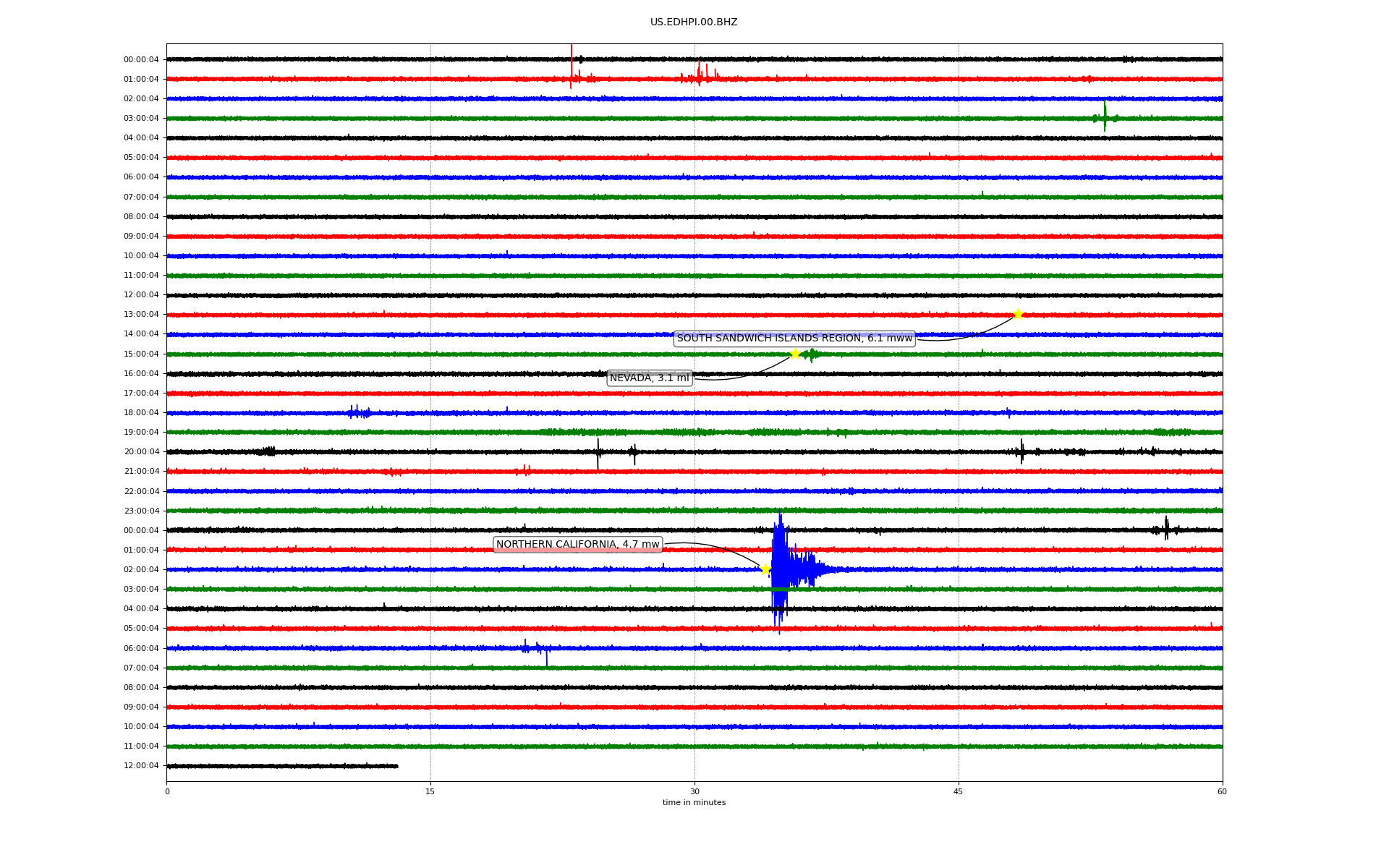Select the NORTHERN CALIFORNIA, 4.7 mw label

pos(577,545)
